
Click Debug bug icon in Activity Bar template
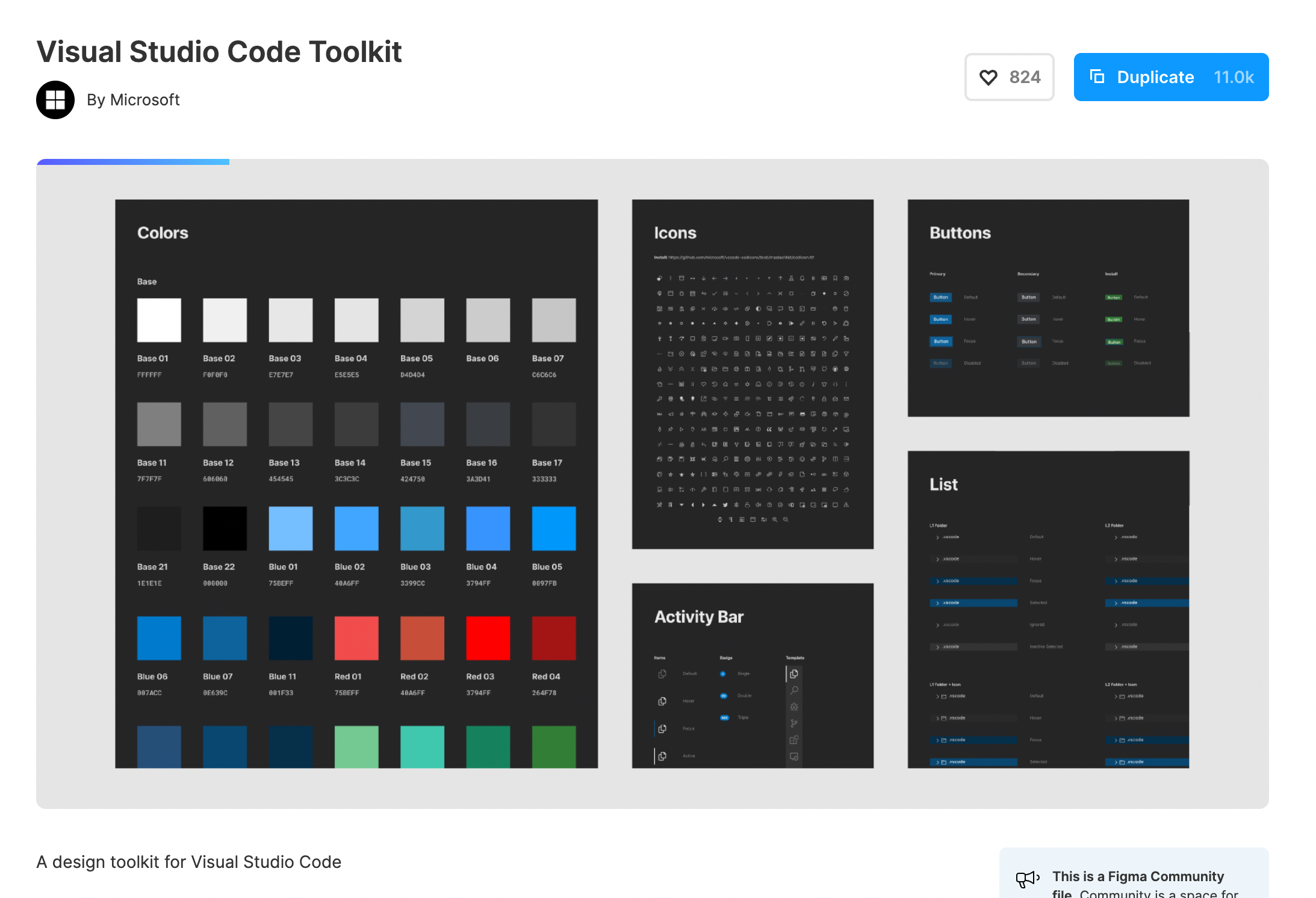pyautogui.click(x=794, y=707)
